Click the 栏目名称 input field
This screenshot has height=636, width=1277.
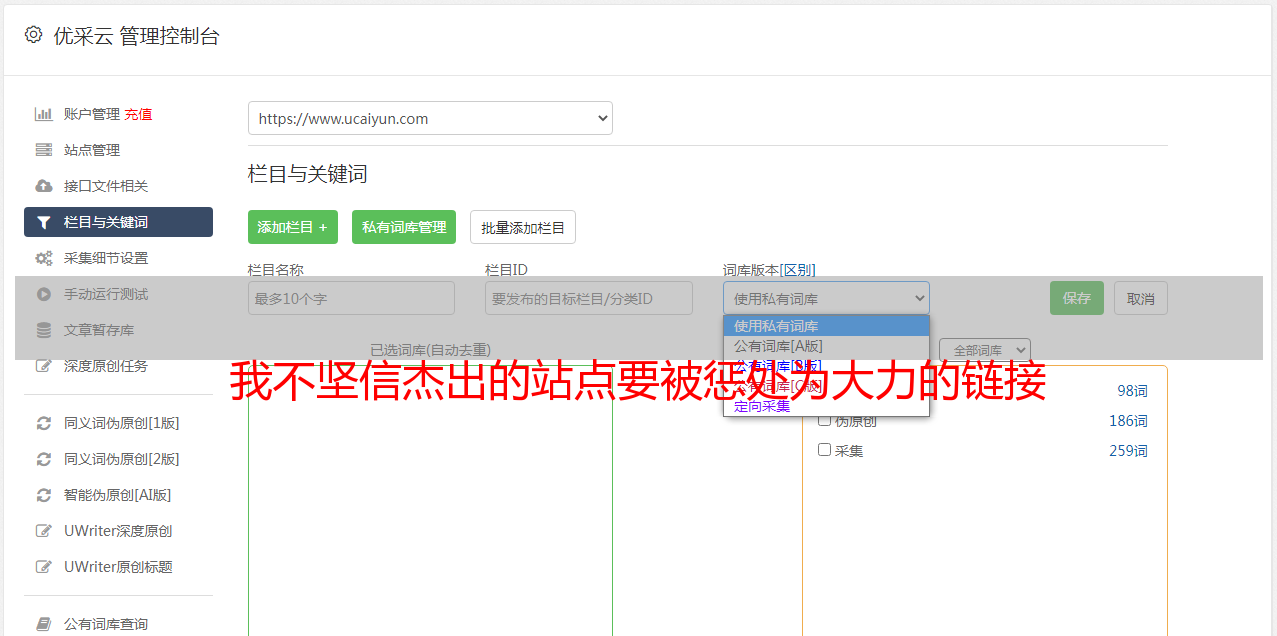click(351, 298)
